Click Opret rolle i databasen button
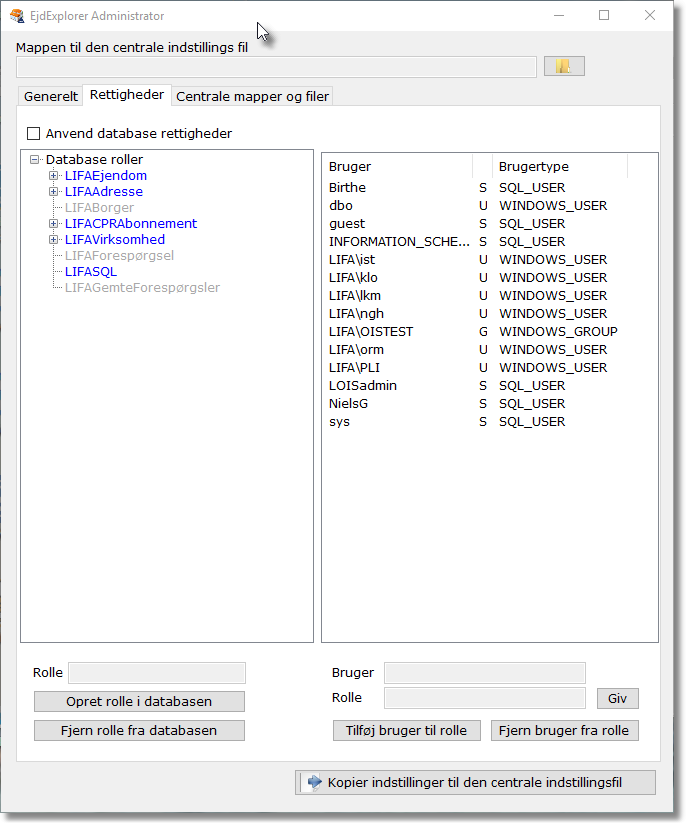Image resolution: width=686 pixels, height=825 pixels. click(x=139, y=701)
